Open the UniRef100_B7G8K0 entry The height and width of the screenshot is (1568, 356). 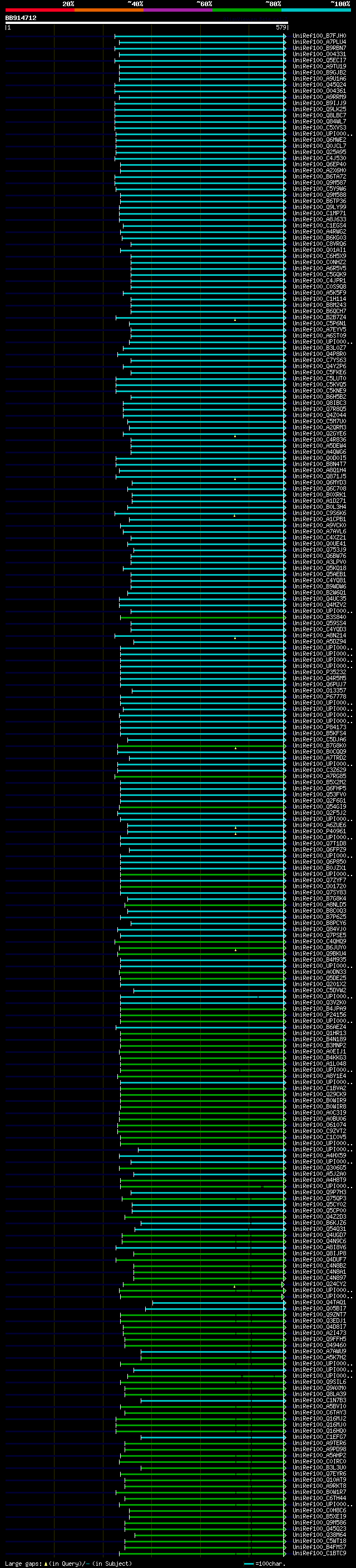[x=319, y=746]
